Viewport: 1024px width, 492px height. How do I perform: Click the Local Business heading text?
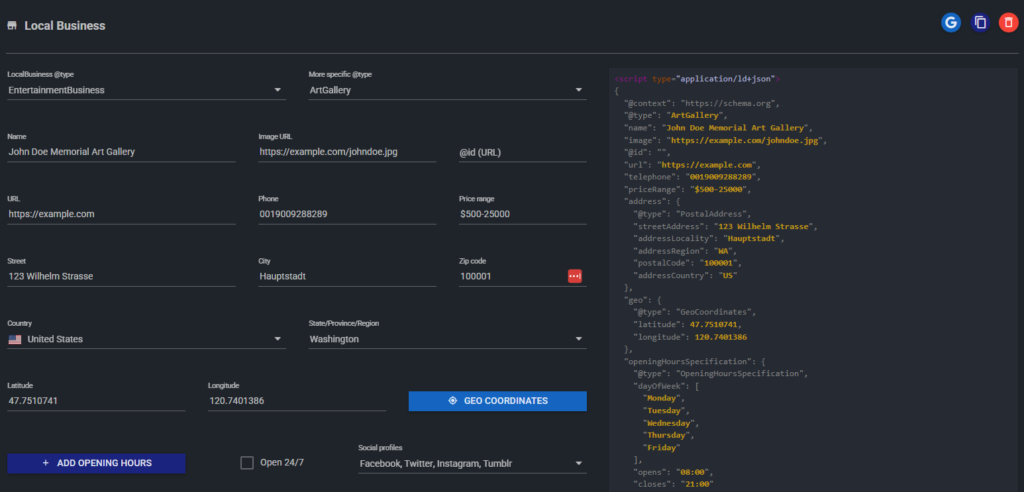(x=65, y=26)
